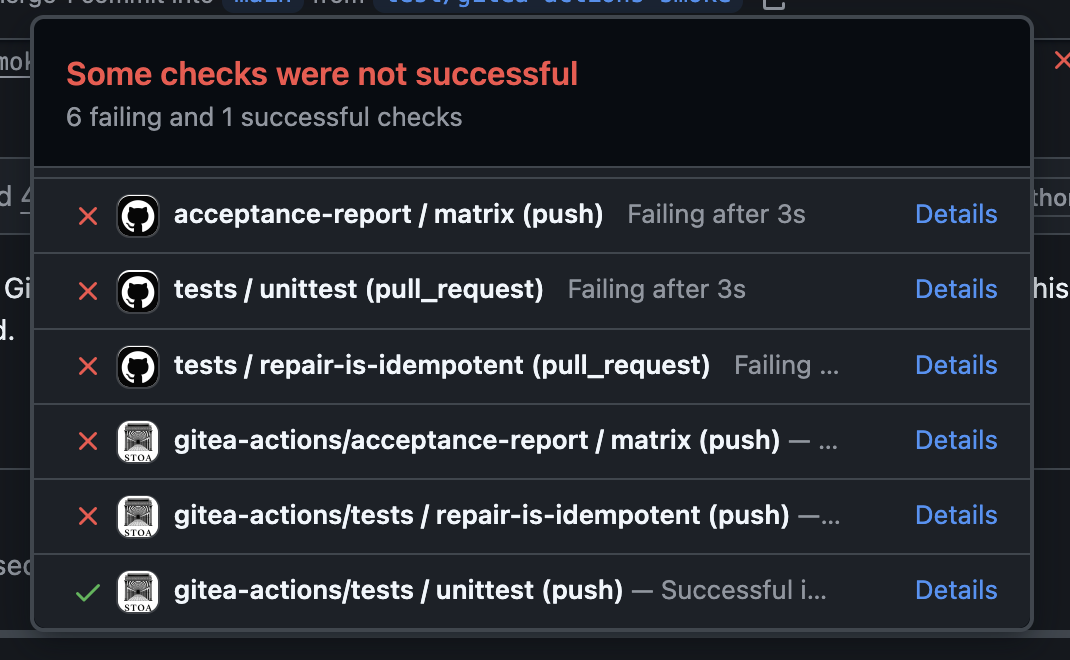Click red X beside gitea-actions/tests repair-is-idempotent
Screen dimensions: 1070x660
pyautogui.click(x=88, y=517)
